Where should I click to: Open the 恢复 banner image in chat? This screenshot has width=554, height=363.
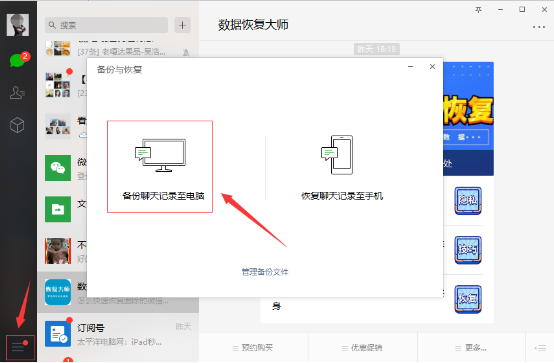pyautogui.click(x=468, y=119)
